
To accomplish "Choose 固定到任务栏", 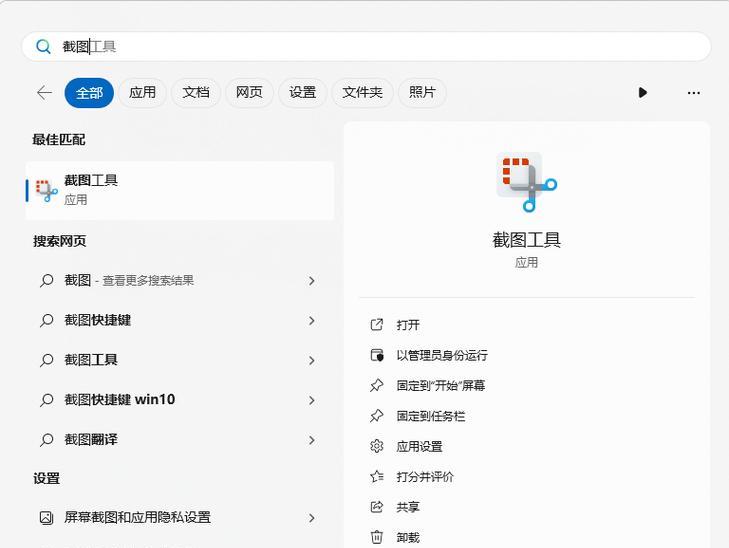I will (x=431, y=416).
